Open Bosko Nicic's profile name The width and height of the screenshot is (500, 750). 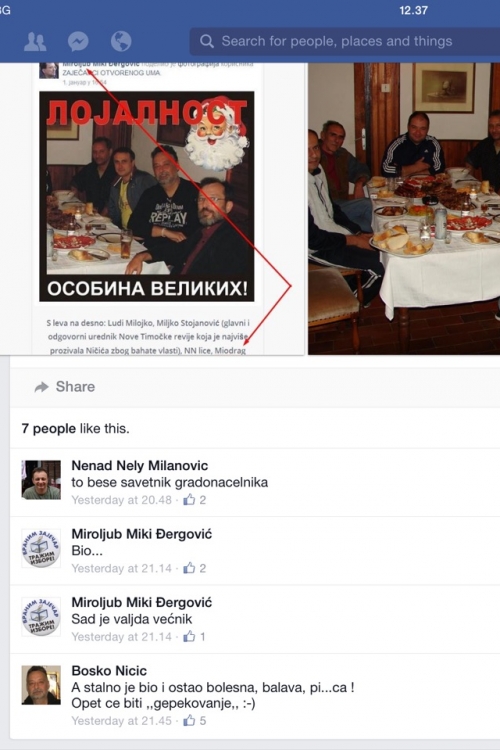coord(109,671)
